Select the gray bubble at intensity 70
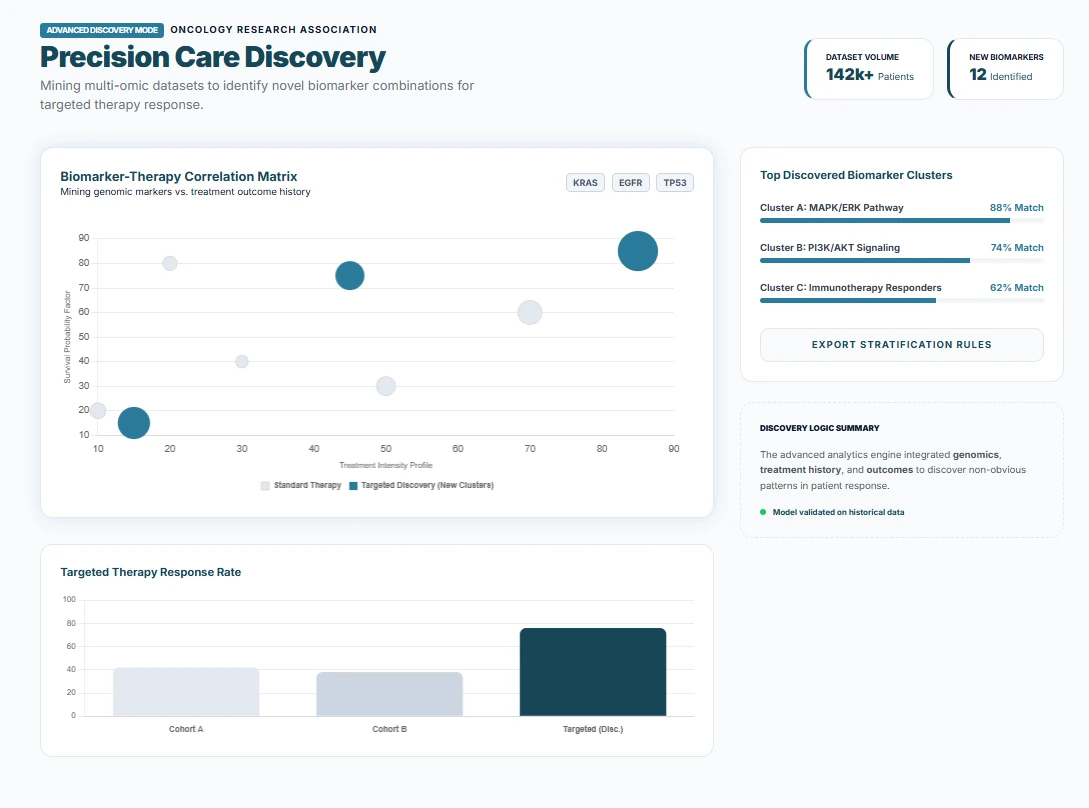Screen dimensions: 1089x808 pos(530,312)
